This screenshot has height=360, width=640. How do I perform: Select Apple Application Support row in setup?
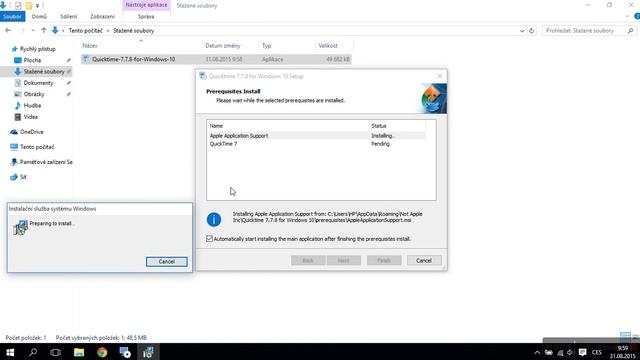[x=317, y=136]
